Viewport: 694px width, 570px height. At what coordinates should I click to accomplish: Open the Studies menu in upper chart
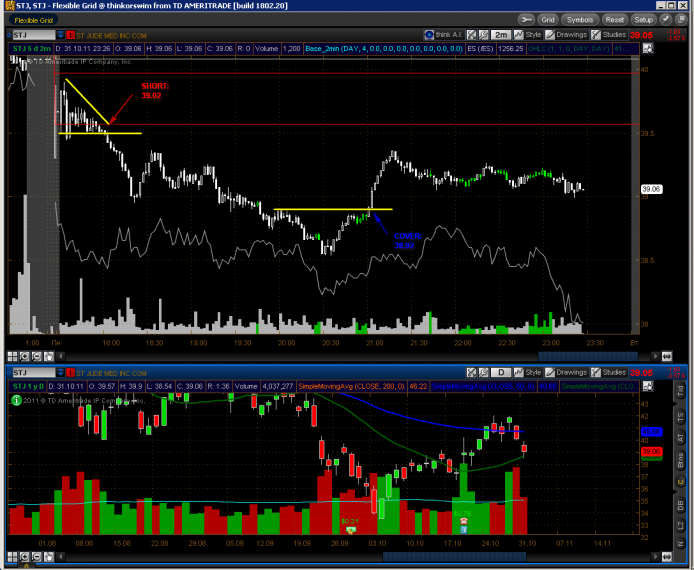coord(609,35)
